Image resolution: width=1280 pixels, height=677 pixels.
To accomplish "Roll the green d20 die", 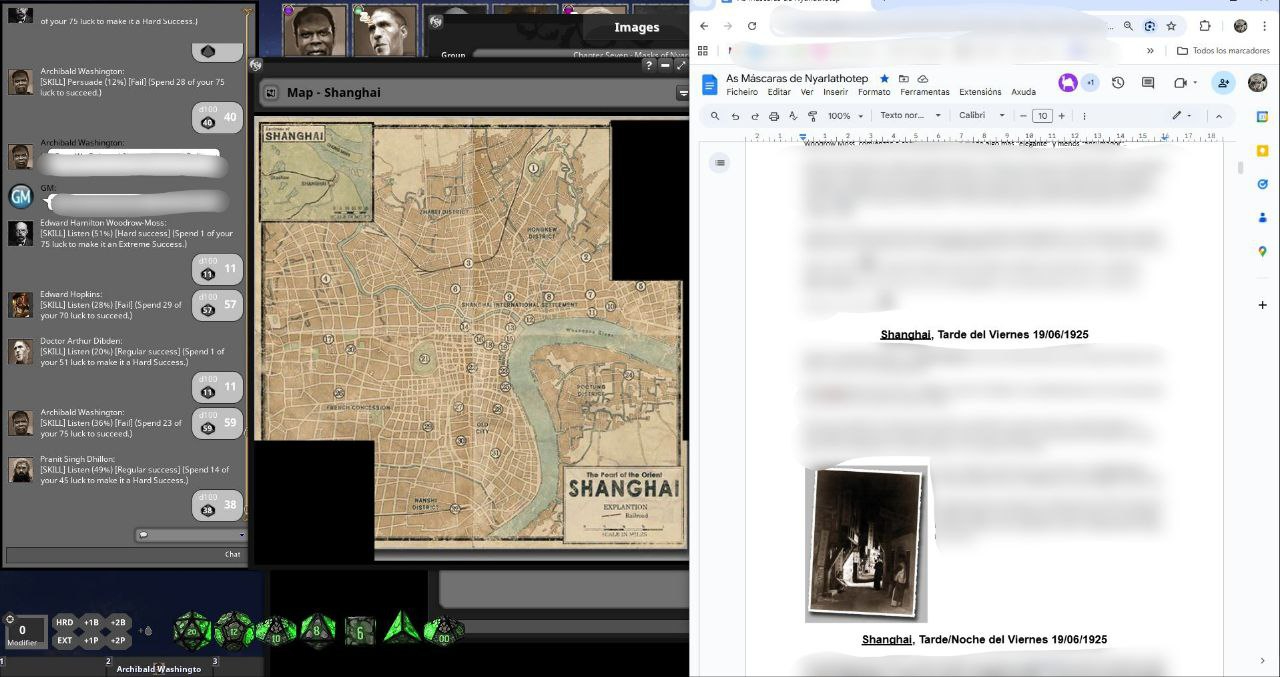I will (x=192, y=630).
